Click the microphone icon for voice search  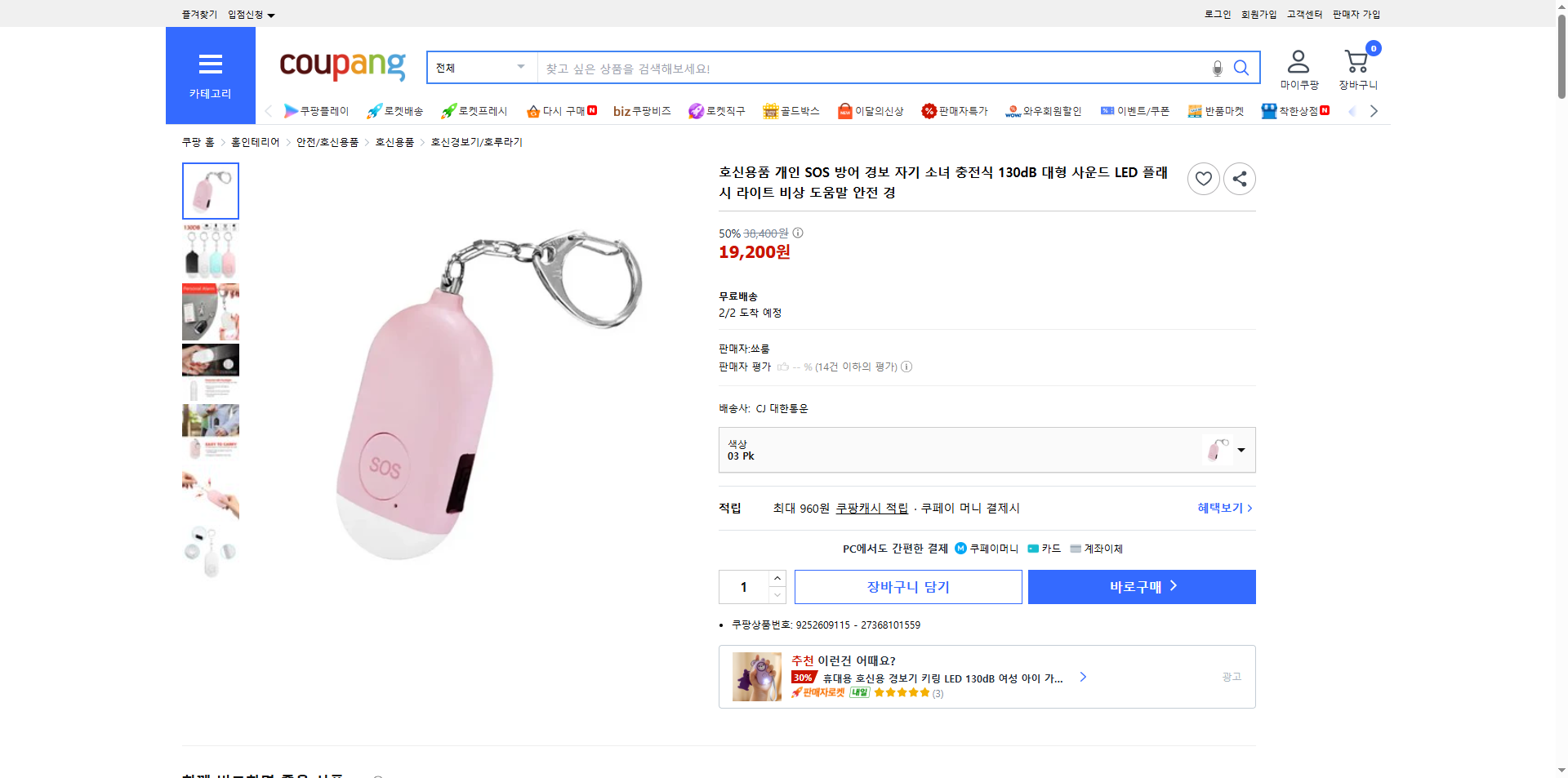[x=1216, y=69]
